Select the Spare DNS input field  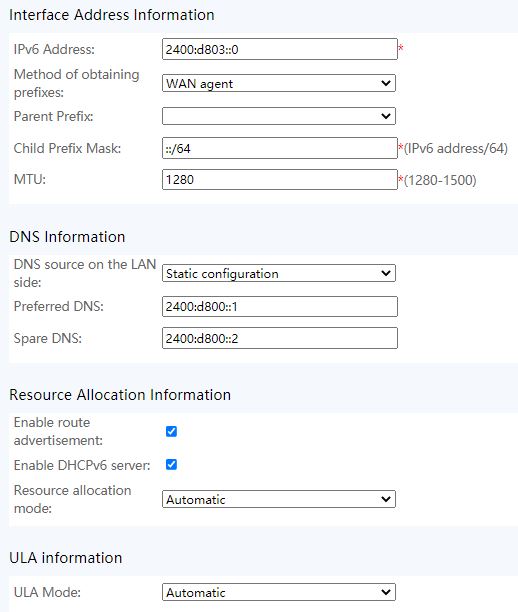(x=279, y=338)
